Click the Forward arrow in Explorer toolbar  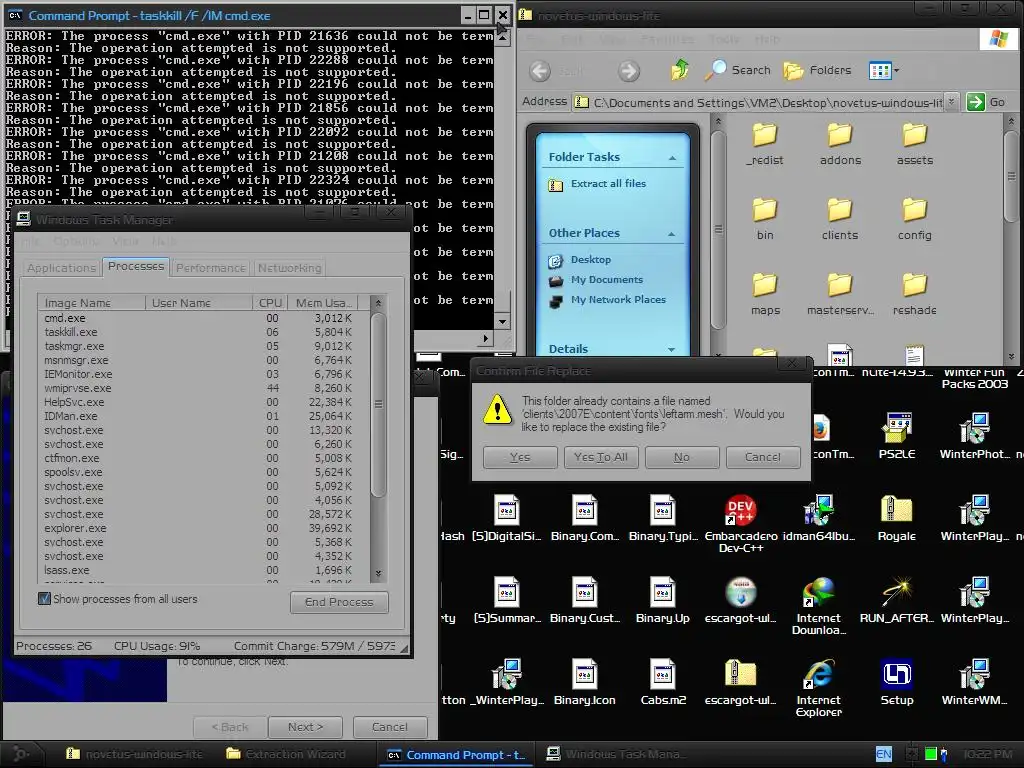[629, 71]
